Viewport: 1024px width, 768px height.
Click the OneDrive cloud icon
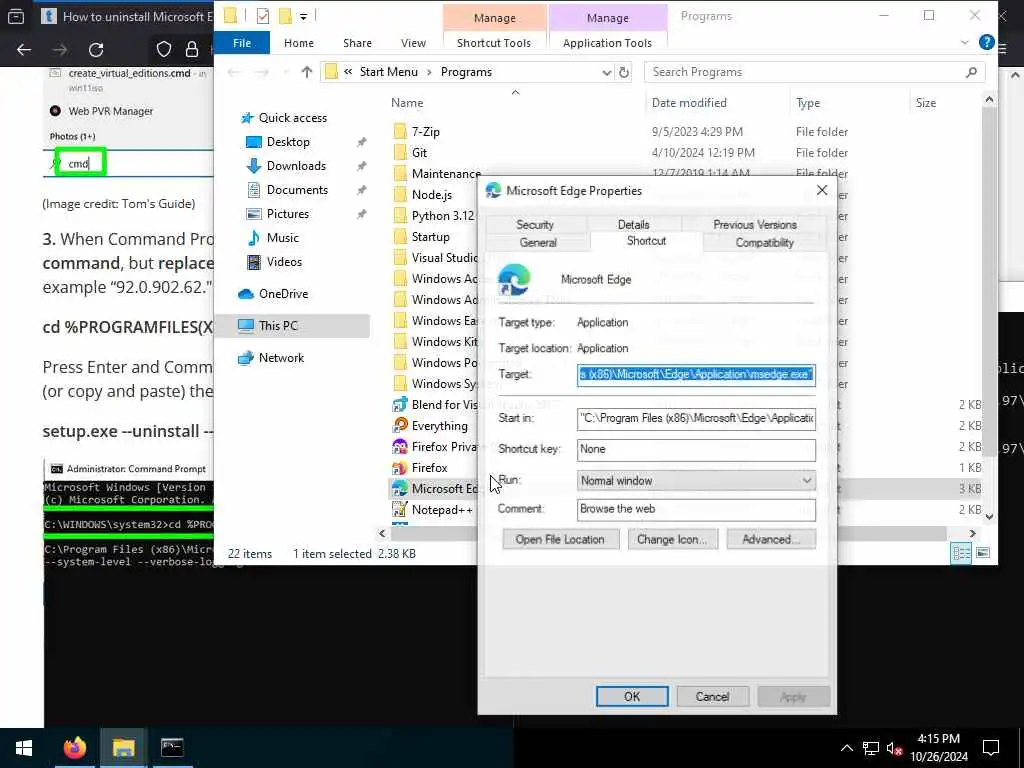tap(246, 294)
